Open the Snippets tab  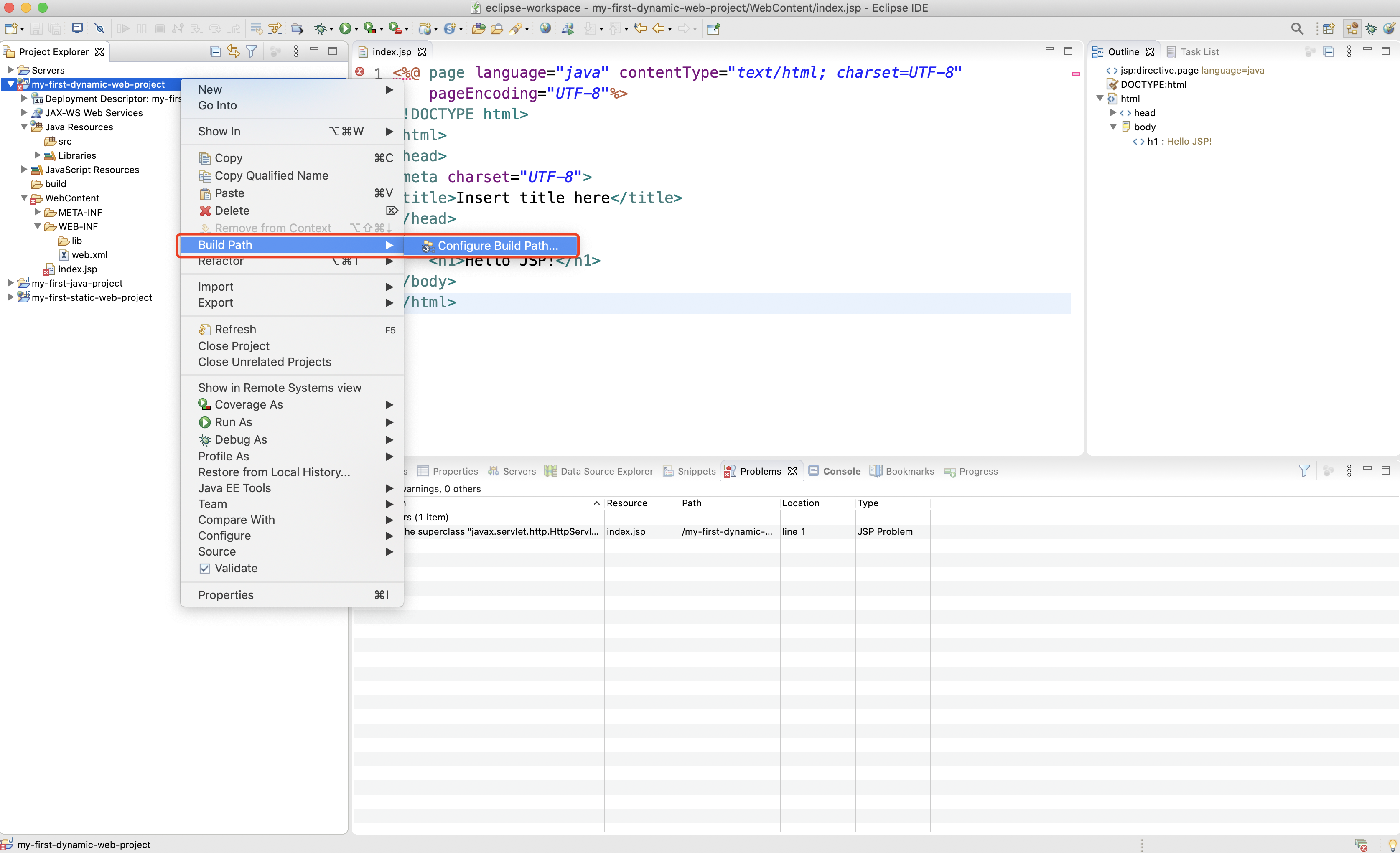click(689, 471)
